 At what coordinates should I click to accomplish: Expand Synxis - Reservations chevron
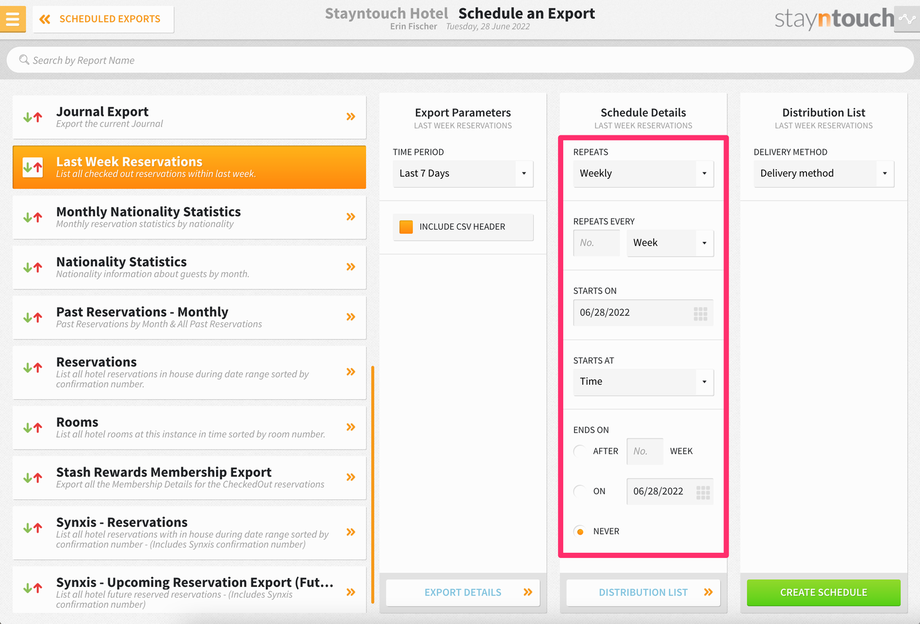[351, 532]
